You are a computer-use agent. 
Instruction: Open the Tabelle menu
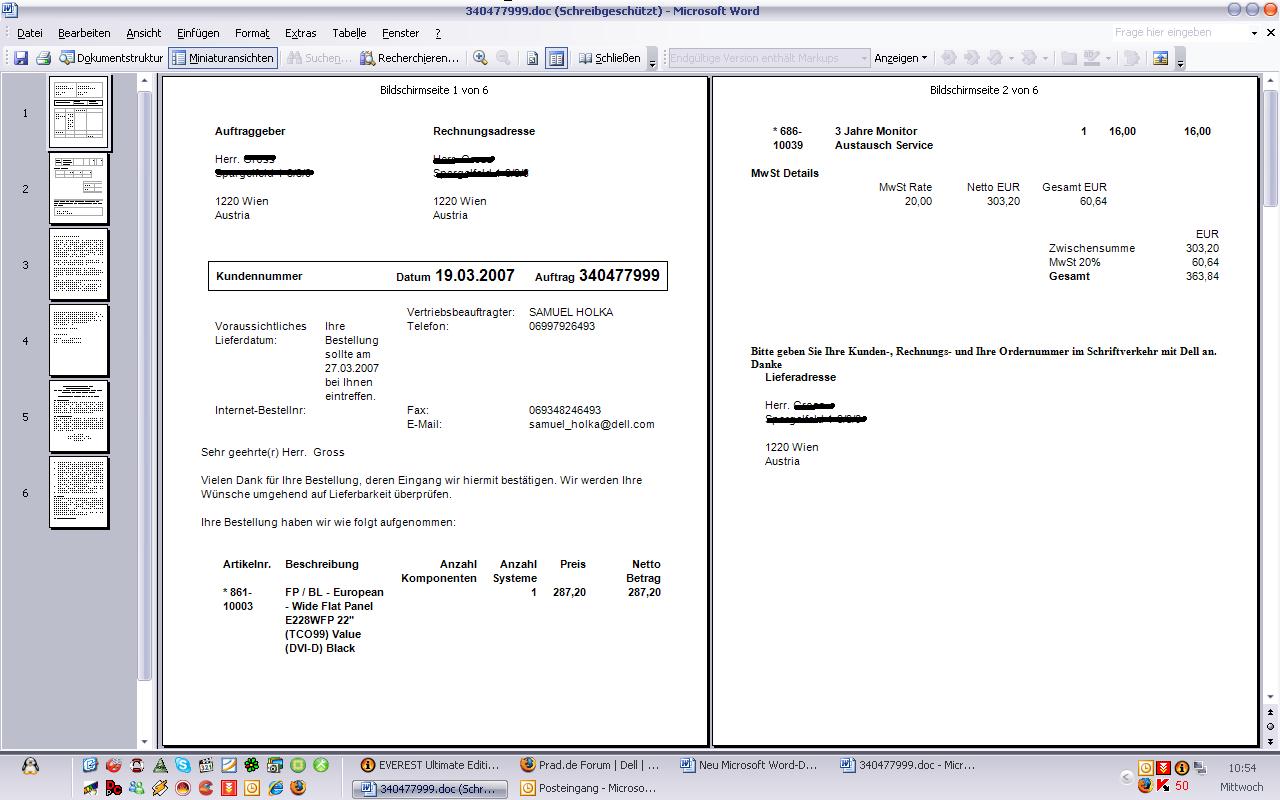point(349,33)
